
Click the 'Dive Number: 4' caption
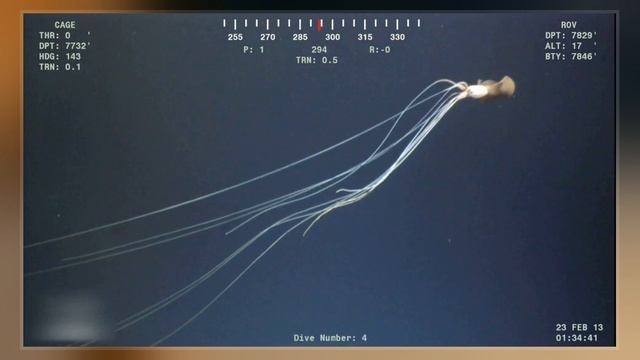pos(330,338)
